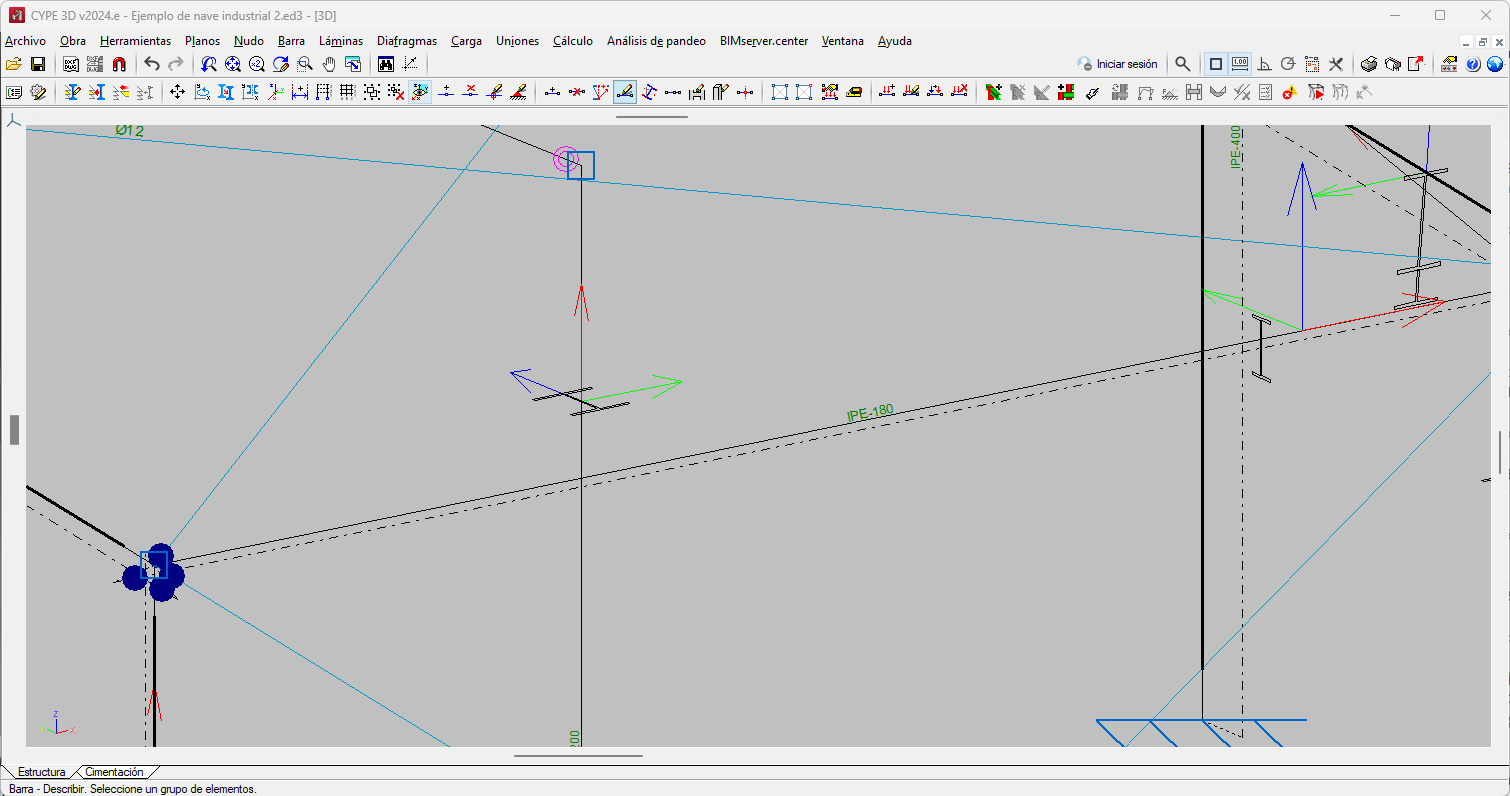Click the red magnet snap icon
This screenshot has height=796, width=1510.
click(119, 64)
